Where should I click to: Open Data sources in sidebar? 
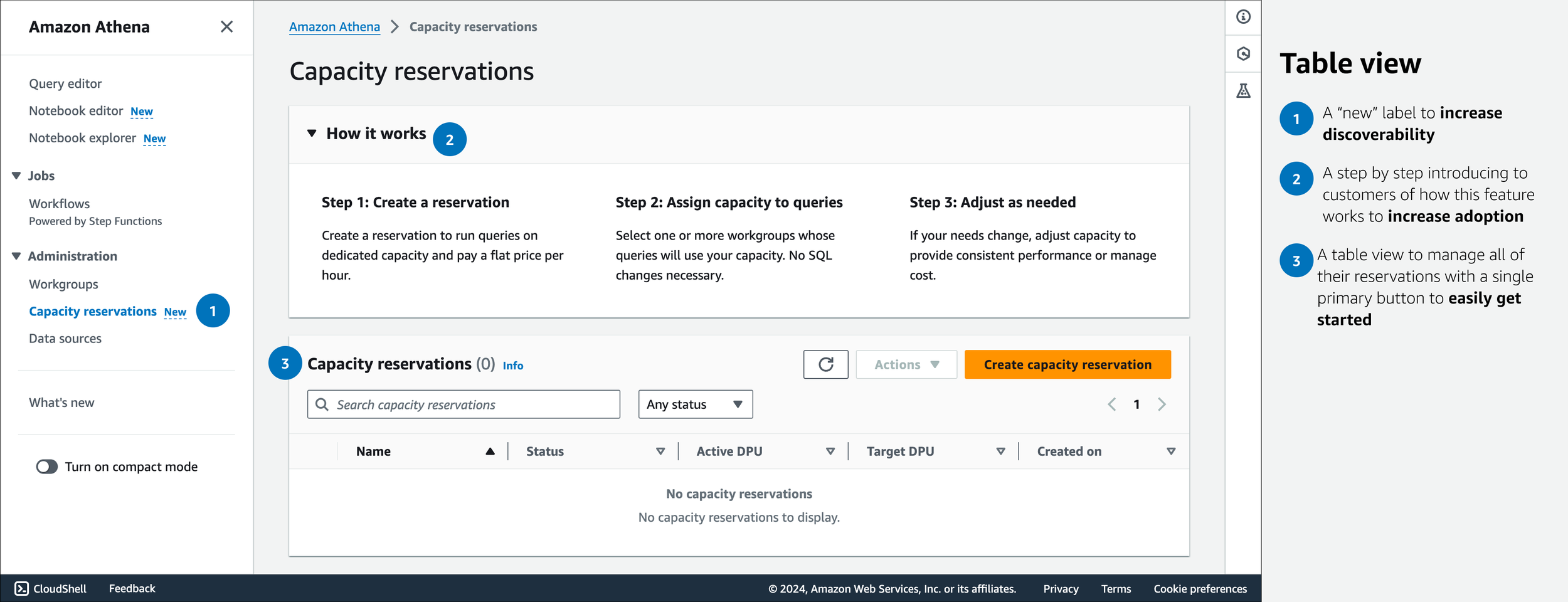pyautogui.click(x=65, y=339)
